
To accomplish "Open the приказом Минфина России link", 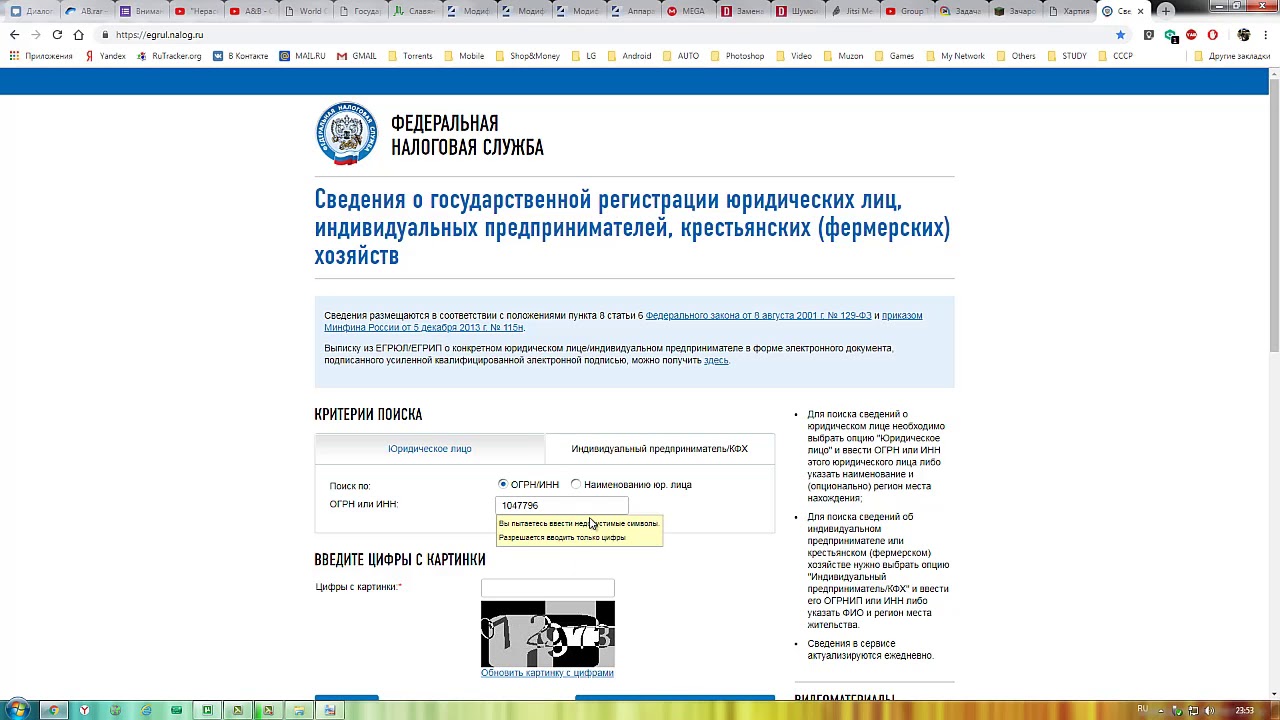I will point(623,322).
